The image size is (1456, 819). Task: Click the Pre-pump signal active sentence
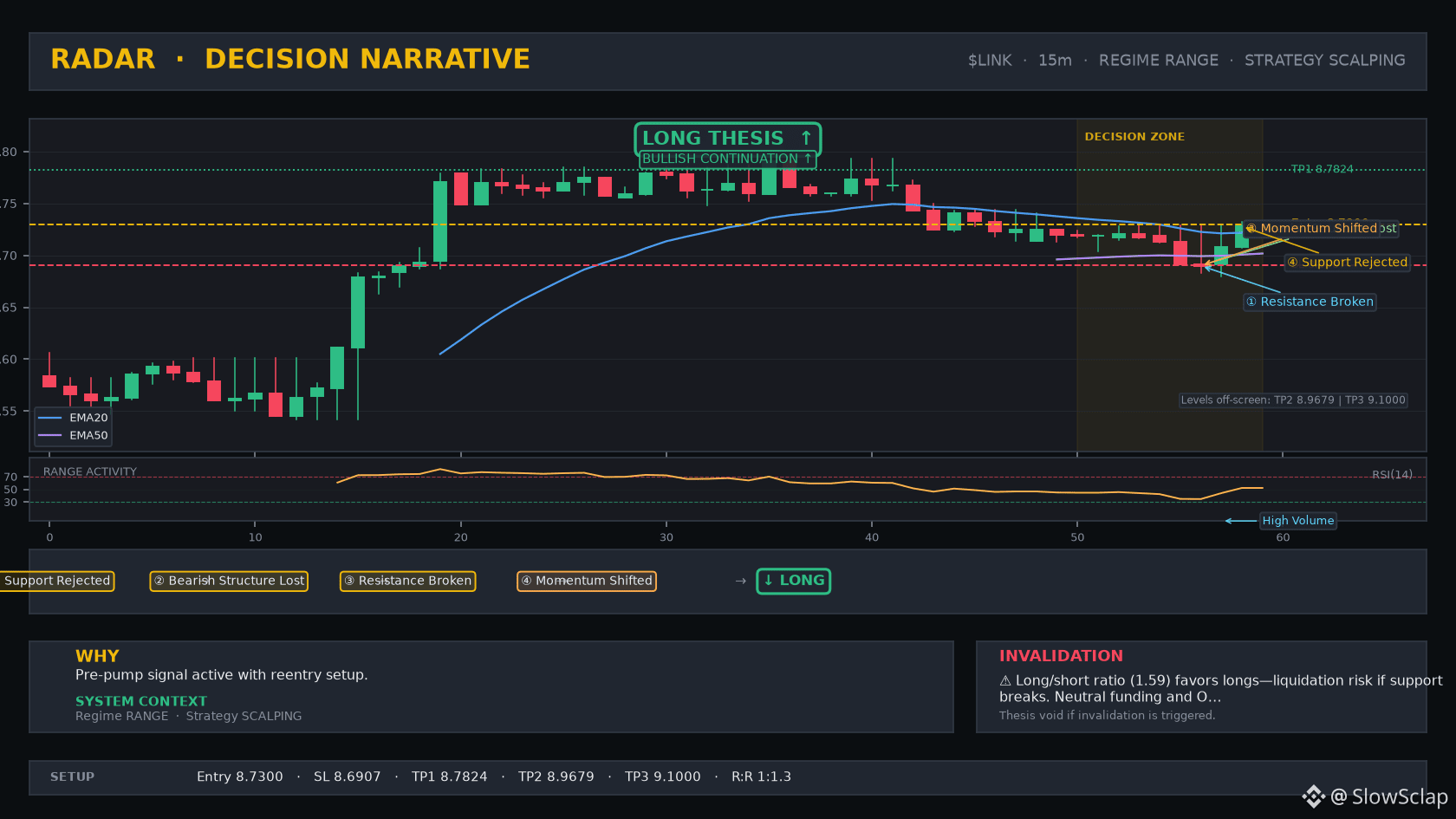pyautogui.click(x=221, y=675)
